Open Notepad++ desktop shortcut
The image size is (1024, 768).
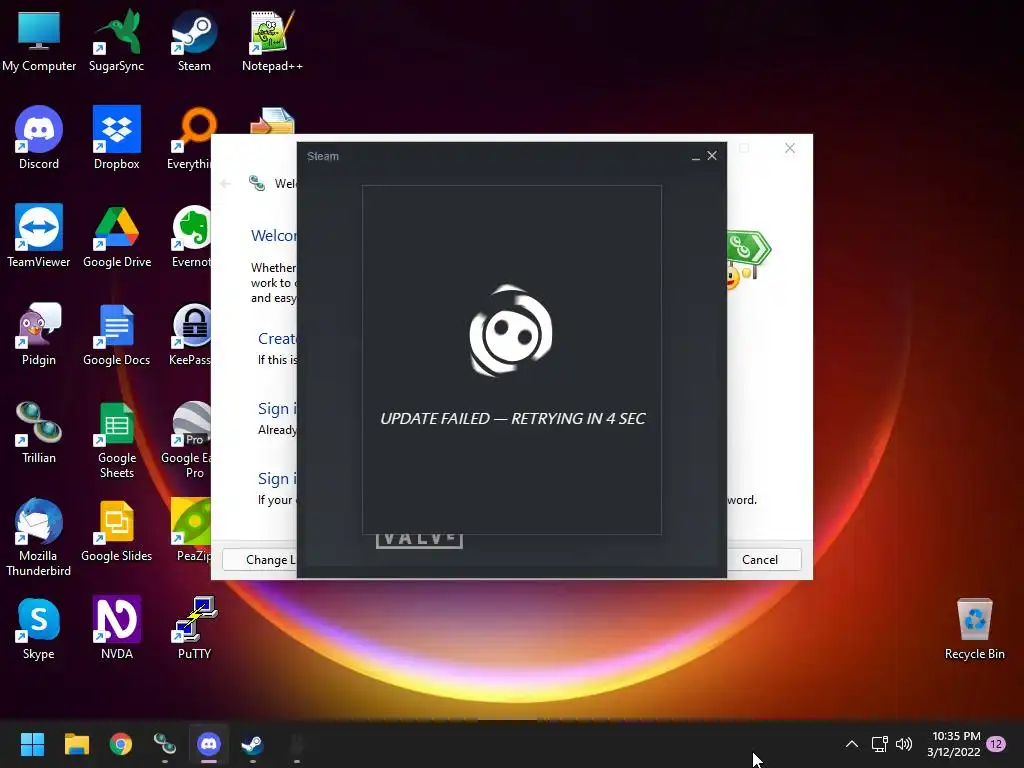(x=272, y=40)
